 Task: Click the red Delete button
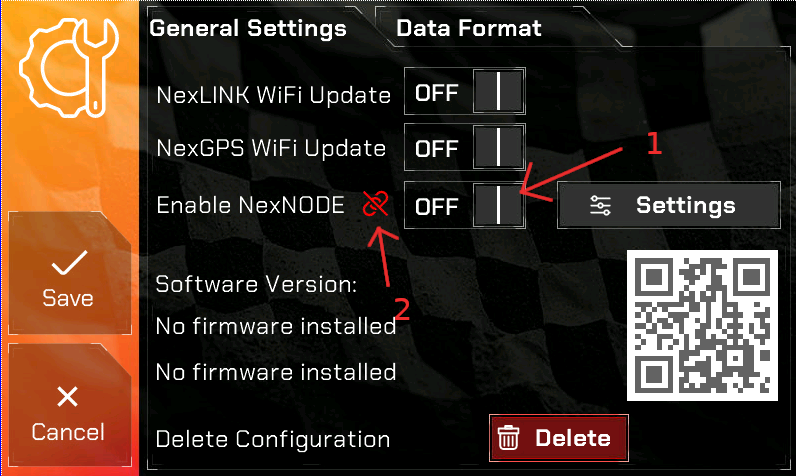tap(559, 438)
